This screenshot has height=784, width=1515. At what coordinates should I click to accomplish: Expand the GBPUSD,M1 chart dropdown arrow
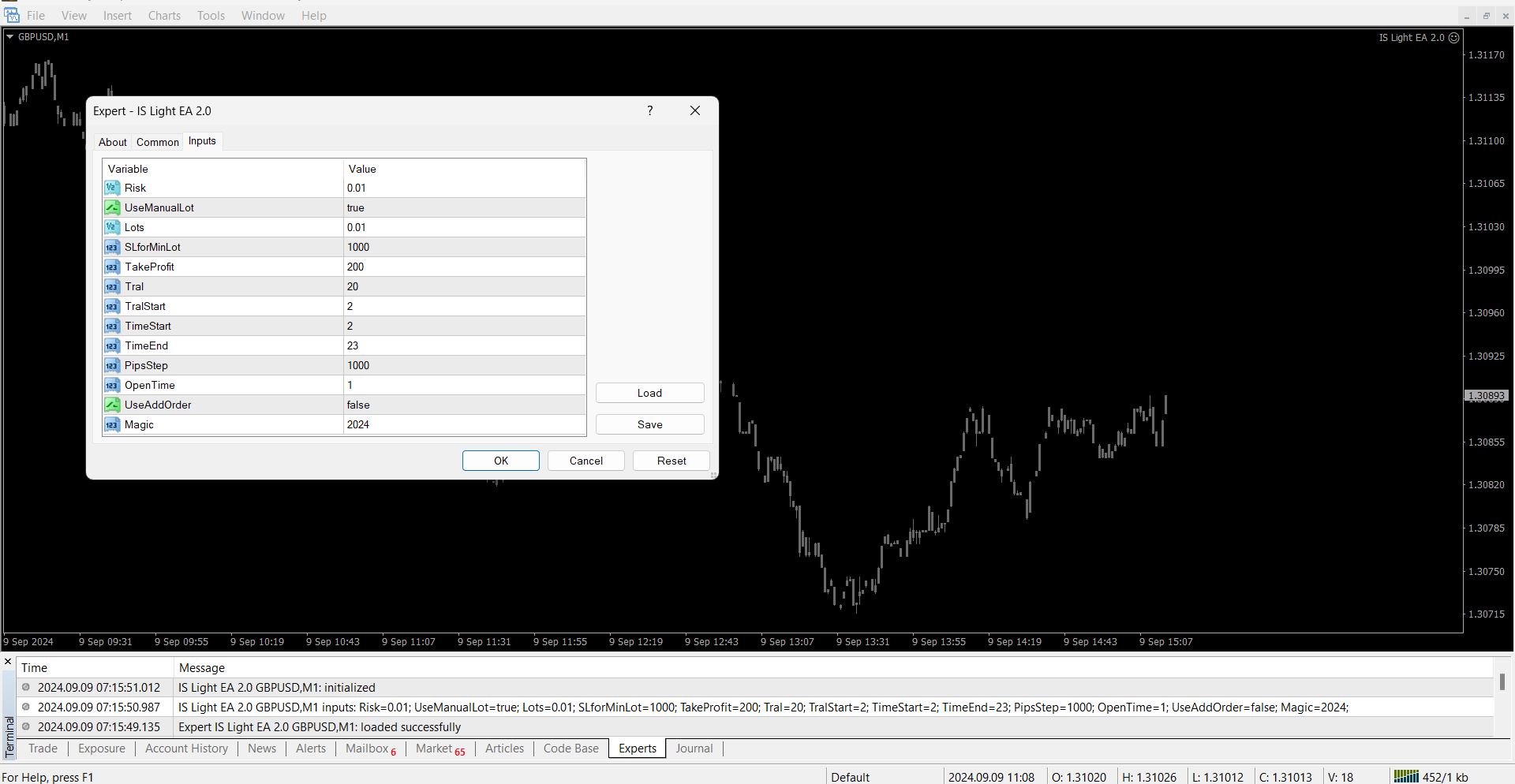pos(9,37)
